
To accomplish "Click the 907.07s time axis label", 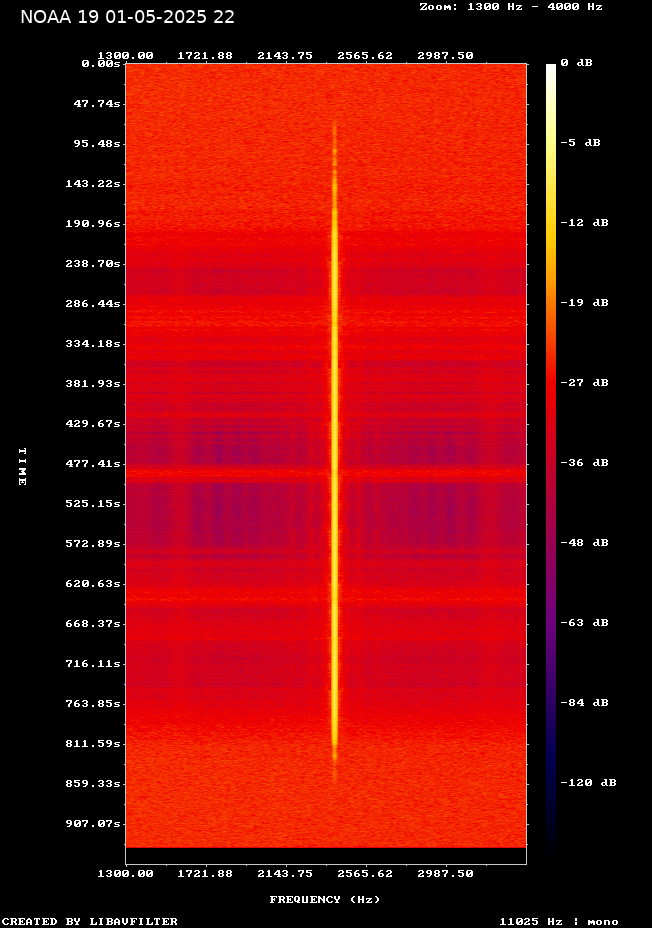I will (93, 824).
